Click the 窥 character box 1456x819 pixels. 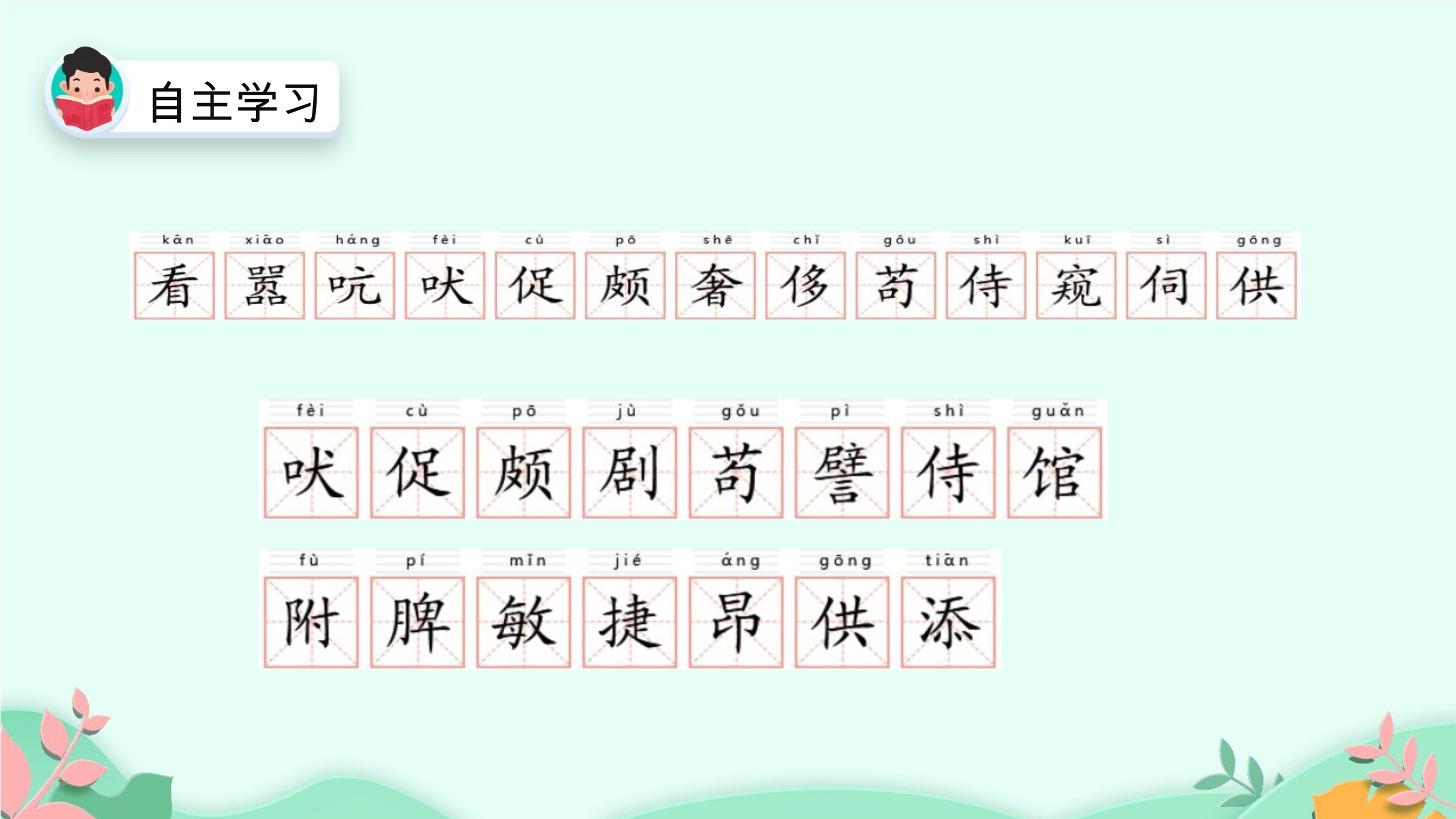tap(1076, 286)
